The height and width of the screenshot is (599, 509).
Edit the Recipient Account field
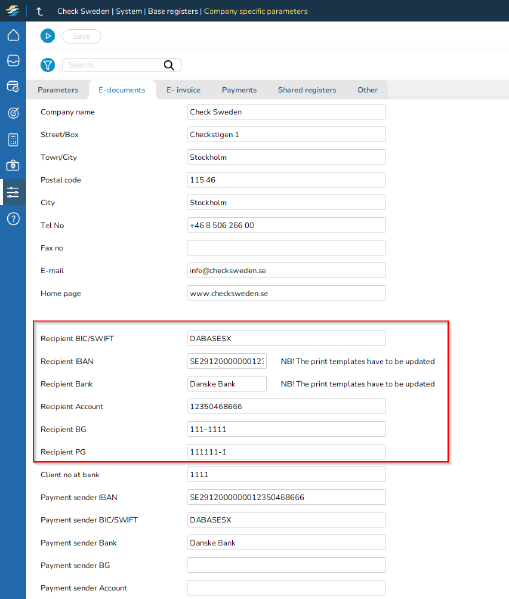pyautogui.click(x=286, y=406)
